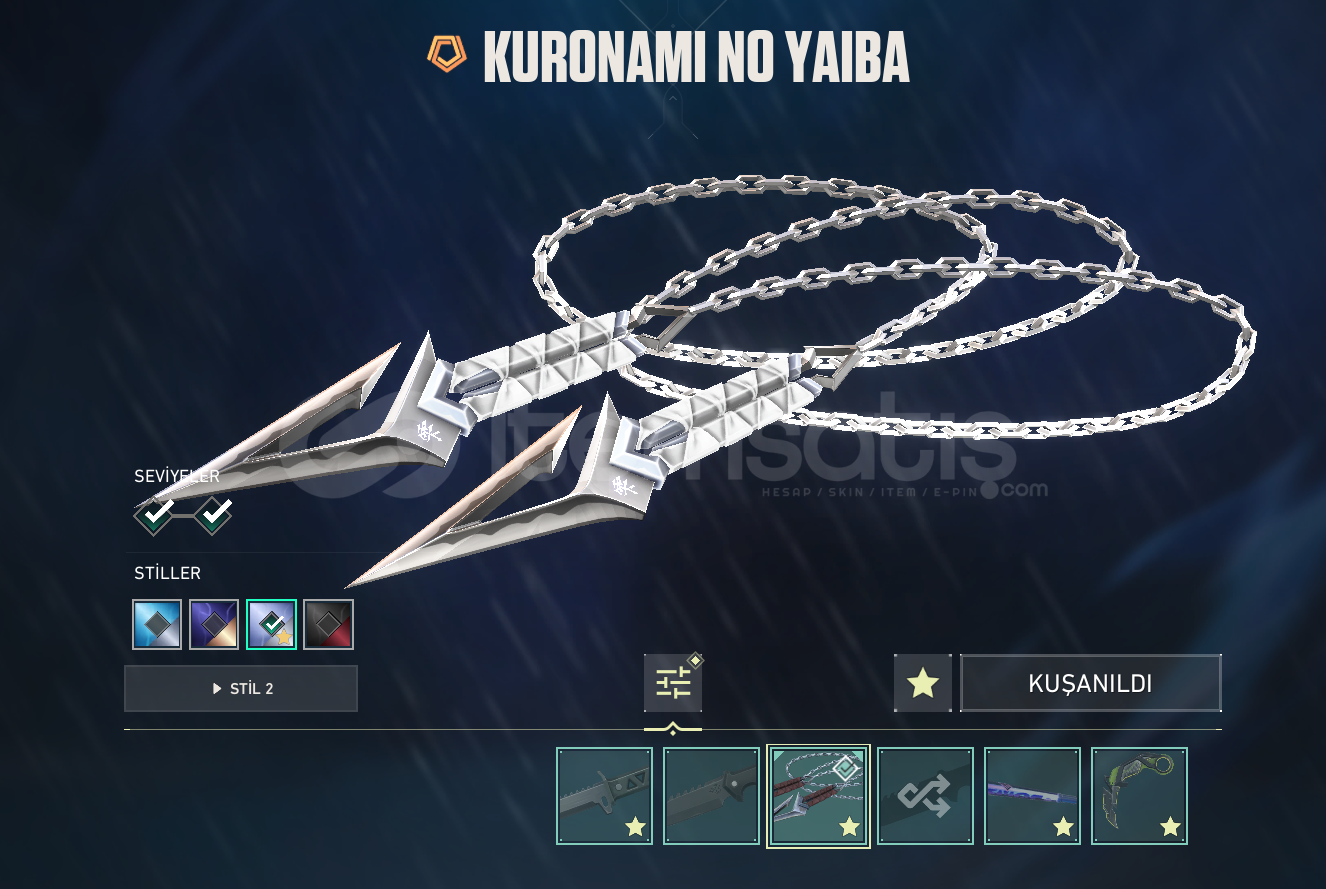This screenshot has height=889, width=1326.
Task: Choose the black and red style swatch
Action: pos(329,625)
